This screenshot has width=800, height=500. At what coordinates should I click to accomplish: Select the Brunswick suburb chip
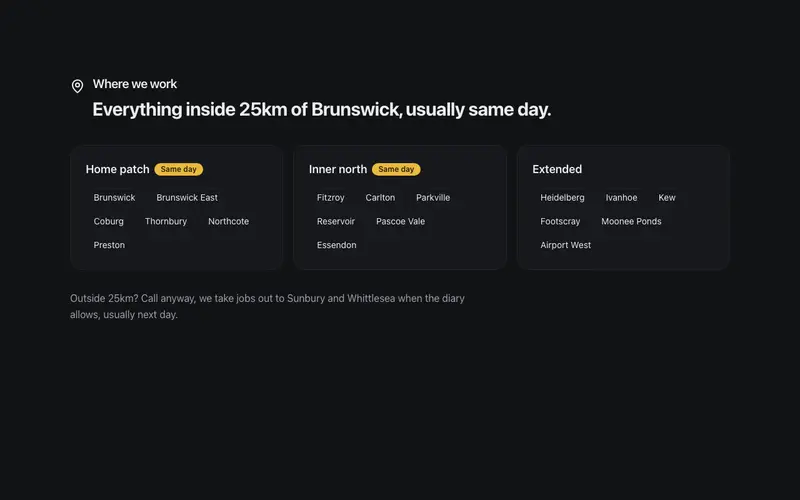click(114, 197)
